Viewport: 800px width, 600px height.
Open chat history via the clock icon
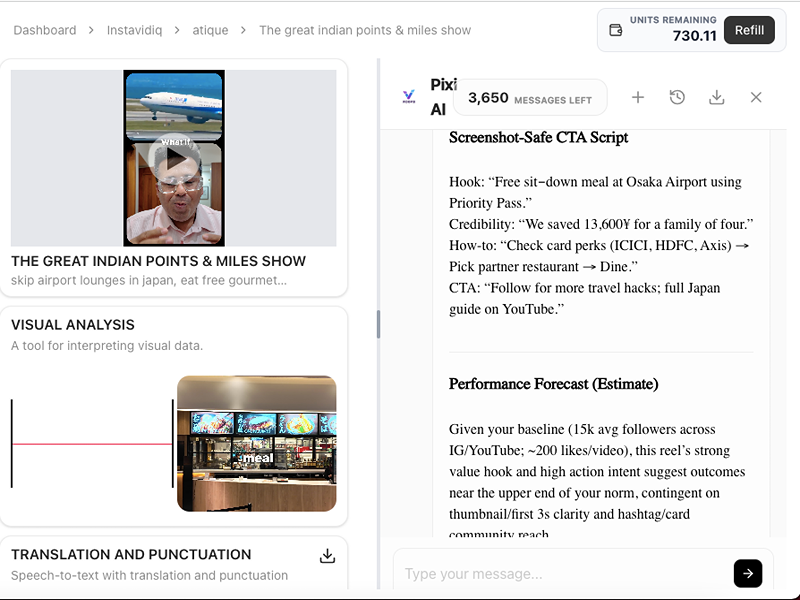[677, 97]
